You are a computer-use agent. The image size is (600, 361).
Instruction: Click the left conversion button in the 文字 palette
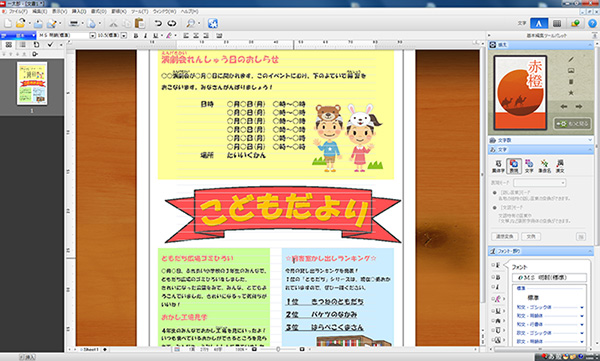click(504, 237)
